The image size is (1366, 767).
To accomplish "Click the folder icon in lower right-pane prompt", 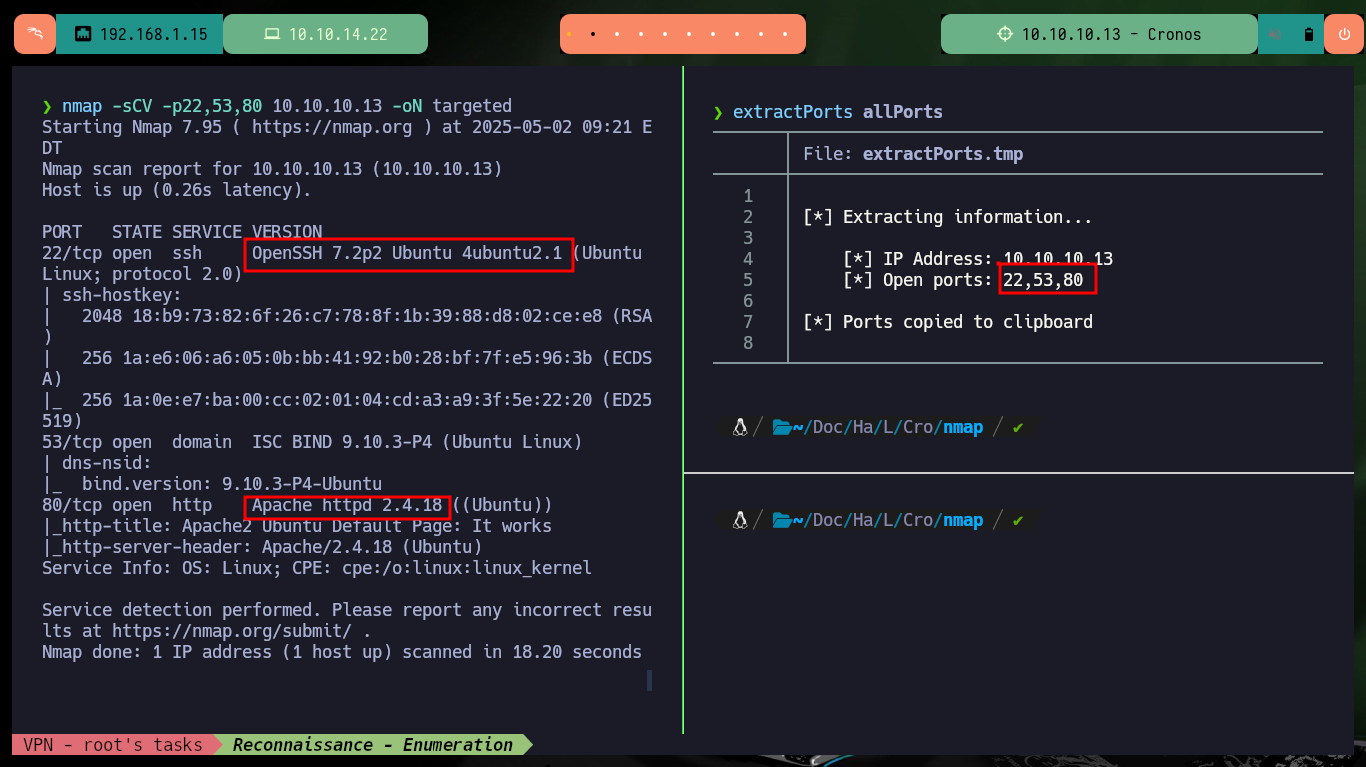I will click(x=783, y=520).
